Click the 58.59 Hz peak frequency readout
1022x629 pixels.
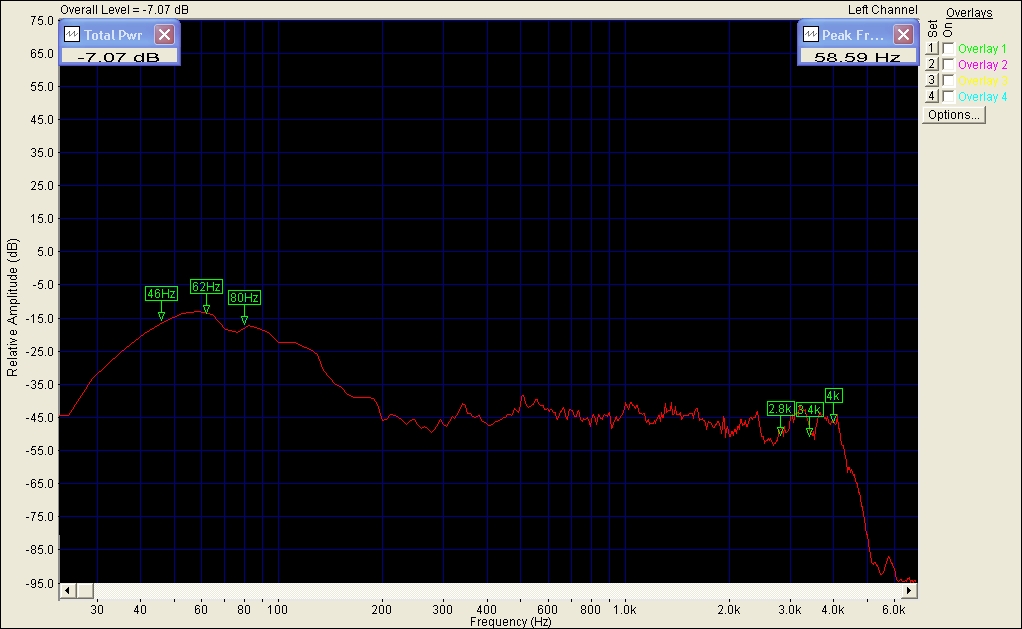click(x=857, y=57)
